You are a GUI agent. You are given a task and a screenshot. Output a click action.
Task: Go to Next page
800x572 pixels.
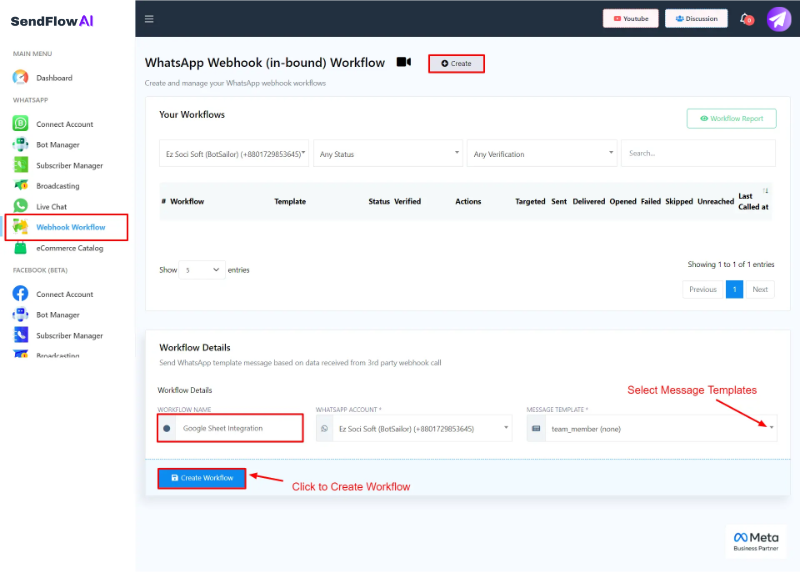coord(760,289)
